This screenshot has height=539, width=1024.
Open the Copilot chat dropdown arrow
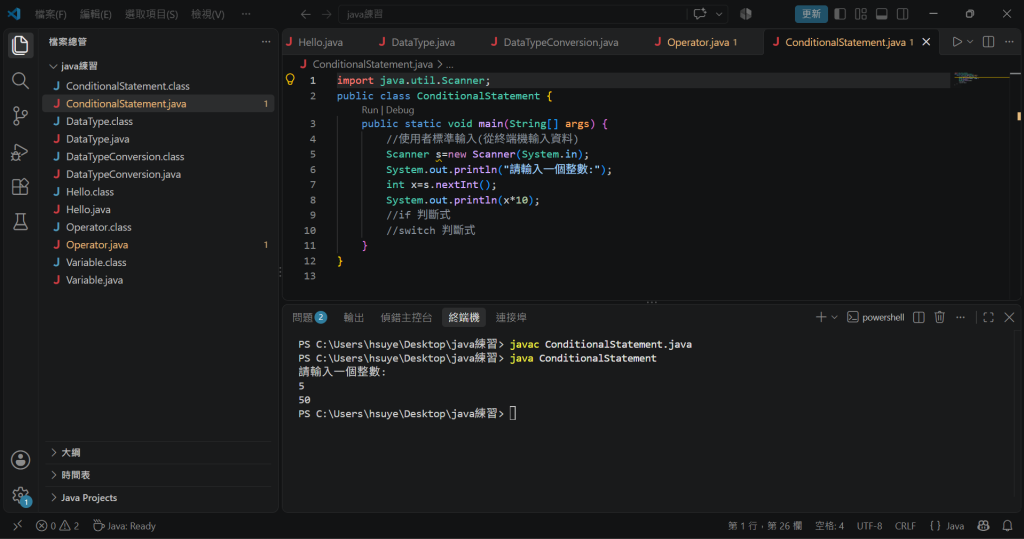[719, 14]
